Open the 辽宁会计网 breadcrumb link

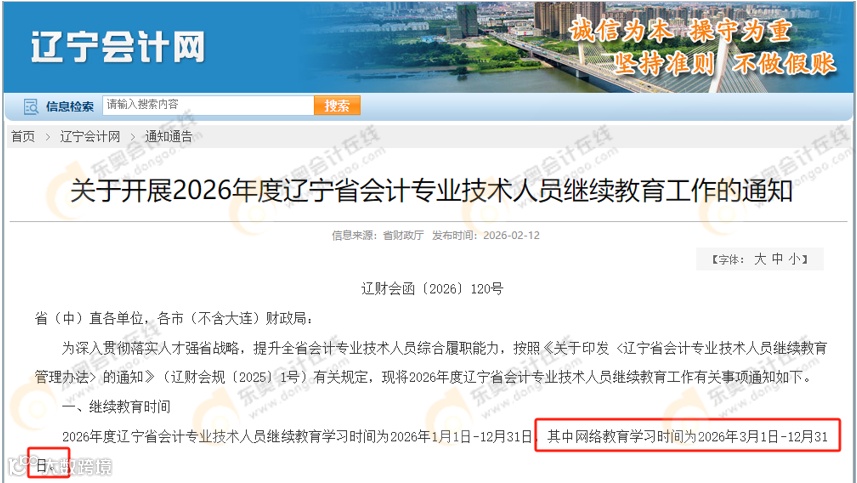tap(90, 137)
